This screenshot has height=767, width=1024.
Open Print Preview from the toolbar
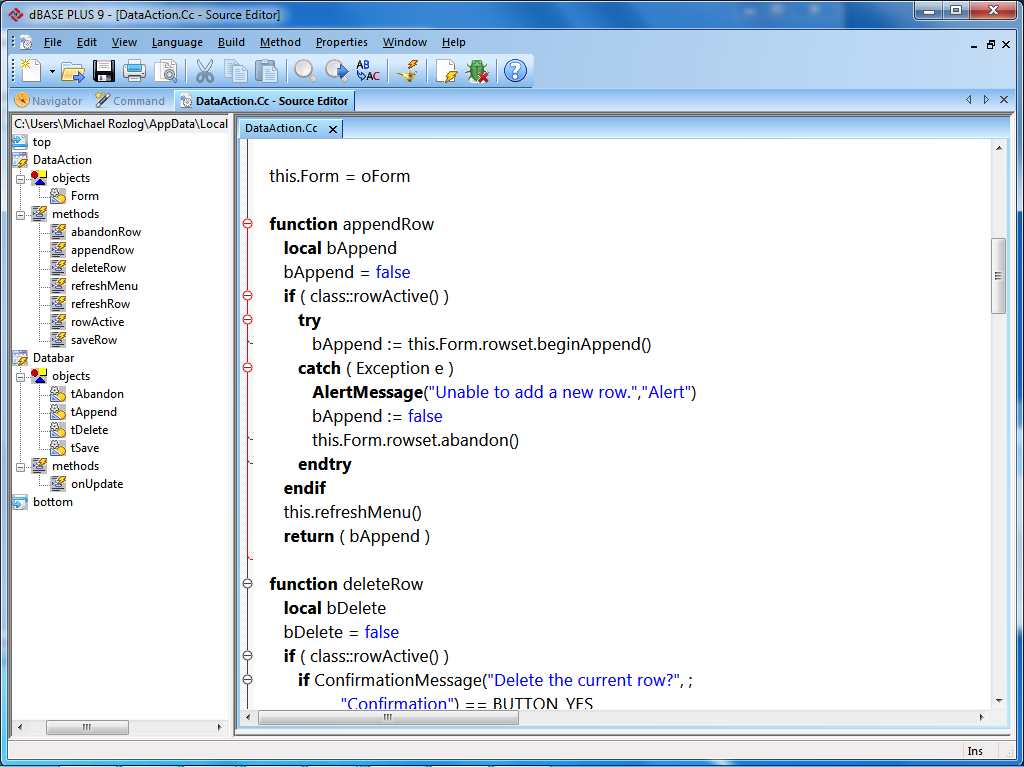click(166, 71)
